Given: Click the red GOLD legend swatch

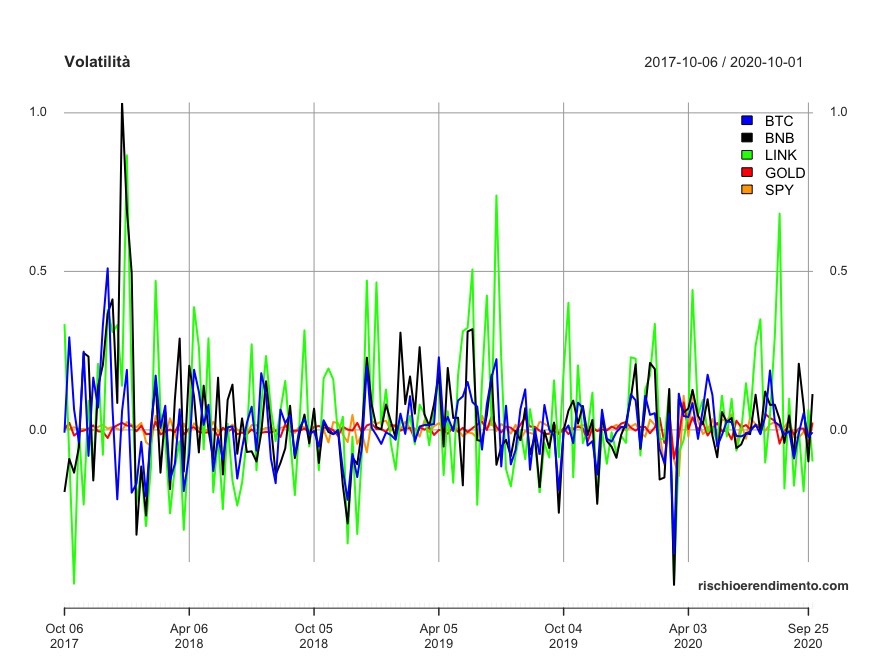Looking at the screenshot, I should 746,173.
